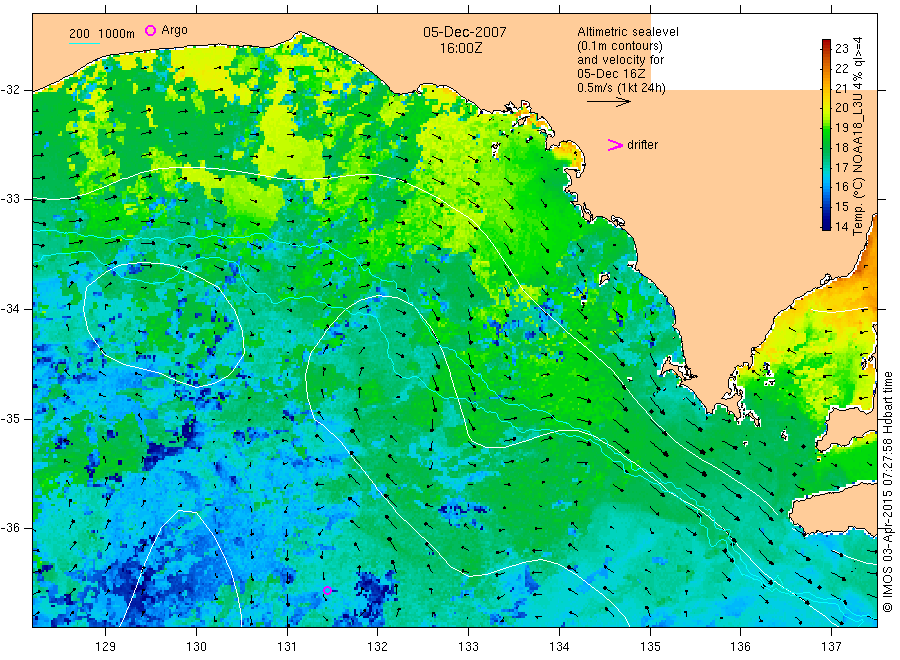
Task: Click the colorbar value 14
Action: pos(841,226)
